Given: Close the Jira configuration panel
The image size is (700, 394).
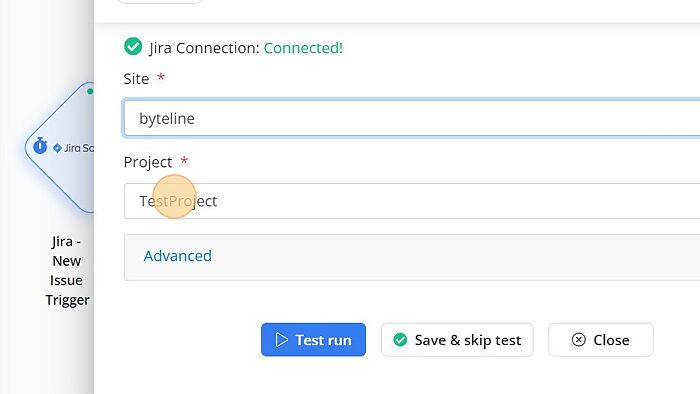Looking at the screenshot, I should point(600,340).
